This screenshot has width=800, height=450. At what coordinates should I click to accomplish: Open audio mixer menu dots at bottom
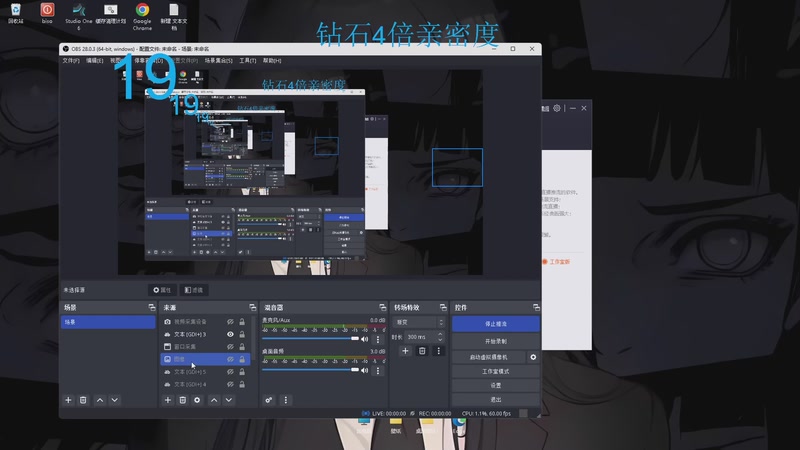[286, 400]
